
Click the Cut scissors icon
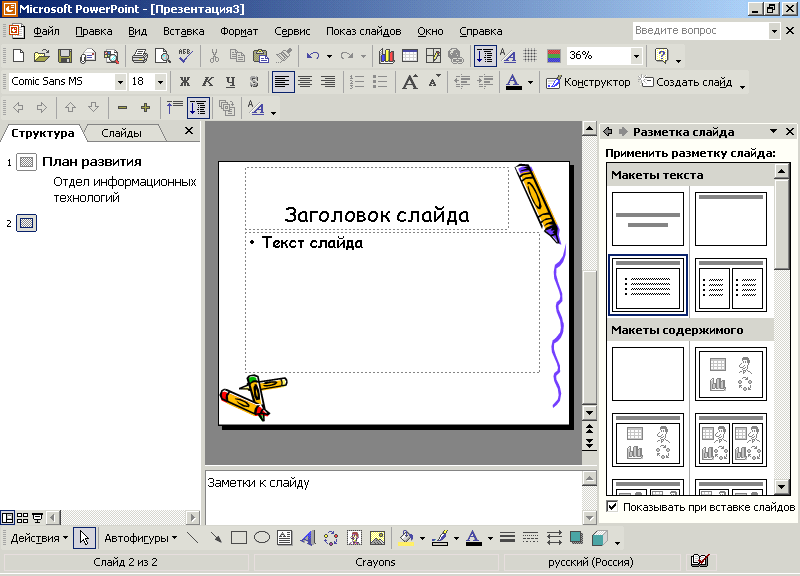click(214, 56)
